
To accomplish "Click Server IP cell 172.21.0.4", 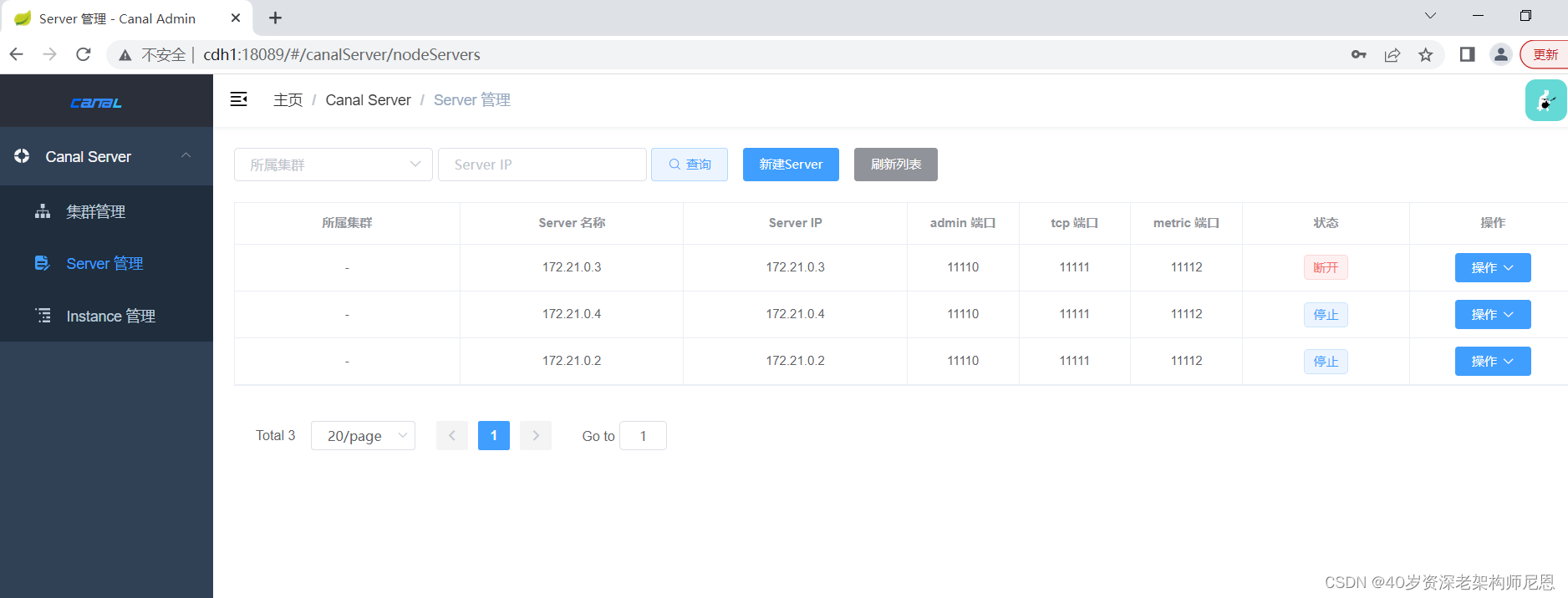I will [796, 314].
